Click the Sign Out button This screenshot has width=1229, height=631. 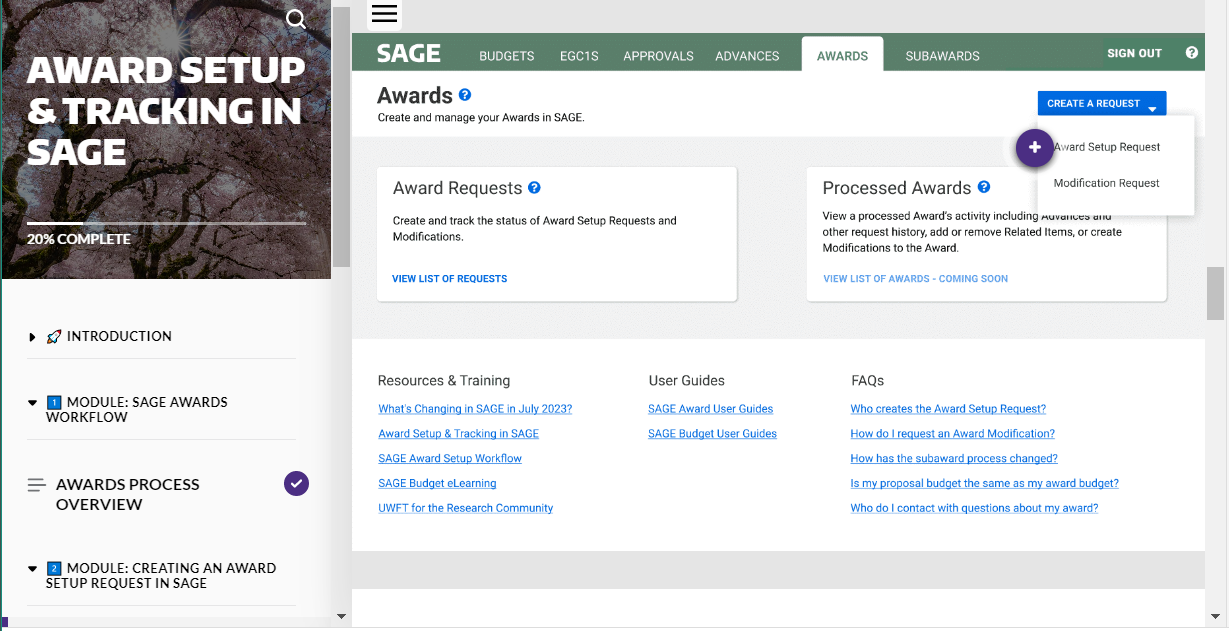[x=1134, y=54]
